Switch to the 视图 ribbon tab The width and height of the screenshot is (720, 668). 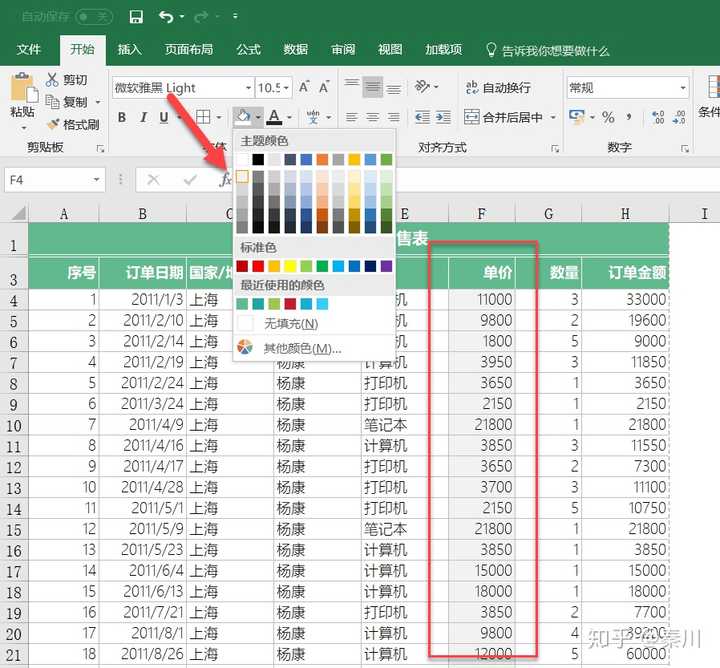(x=390, y=50)
